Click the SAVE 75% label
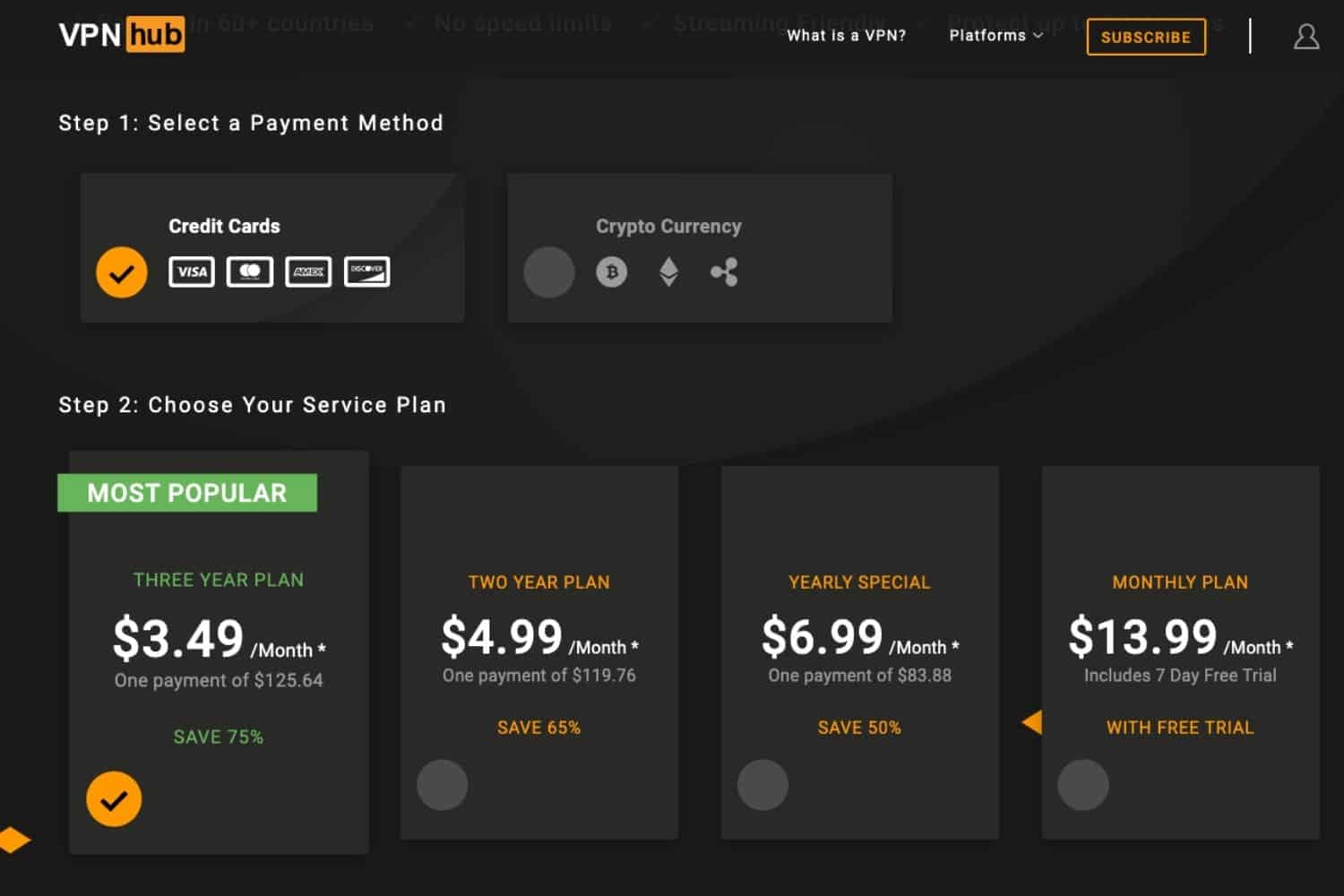Image resolution: width=1344 pixels, height=896 pixels. click(x=219, y=737)
